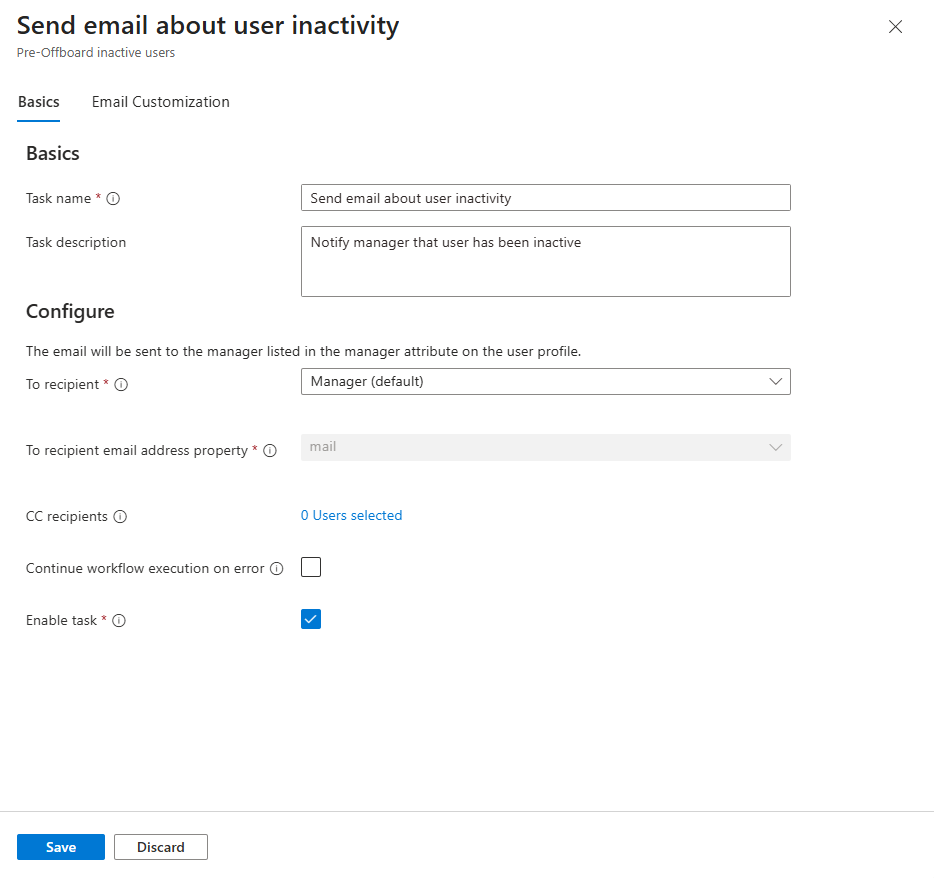Screen dimensions: 934x878
Task: Click the dropdown chevron on To recipient
Action: coord(775,381)
